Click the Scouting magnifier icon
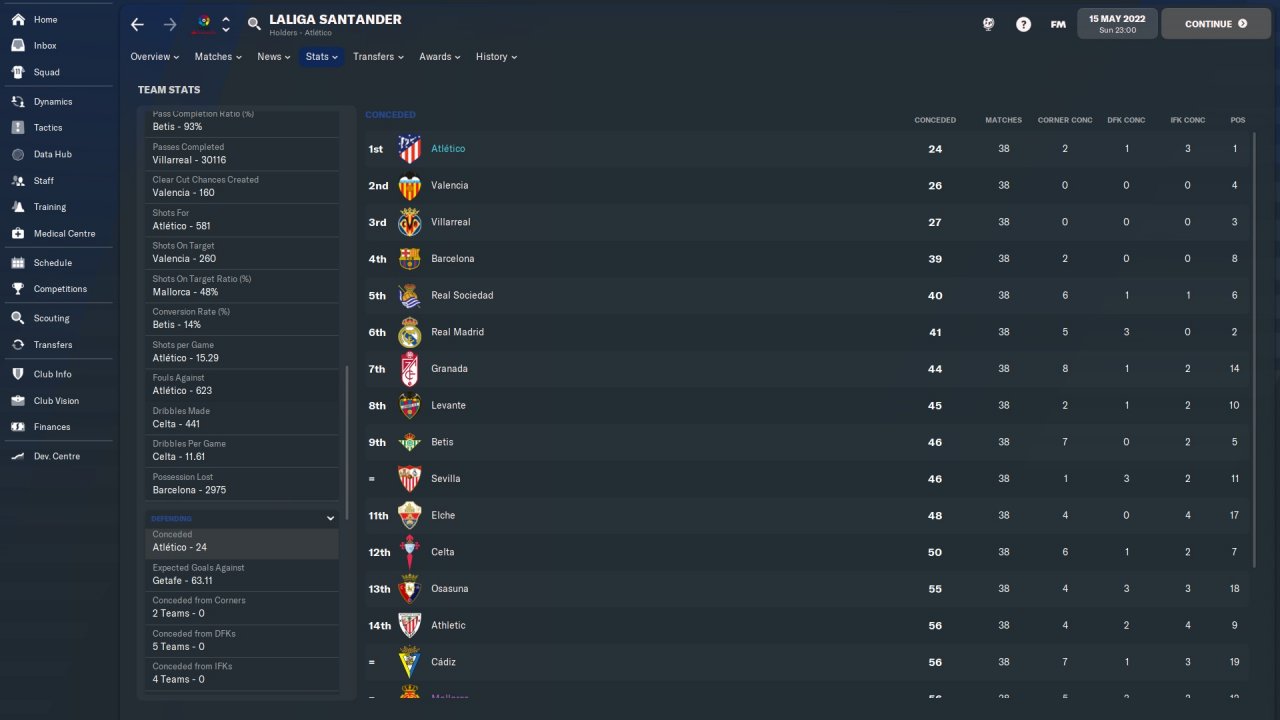This screenshot has width=1280, height=720. coord(18,318)
